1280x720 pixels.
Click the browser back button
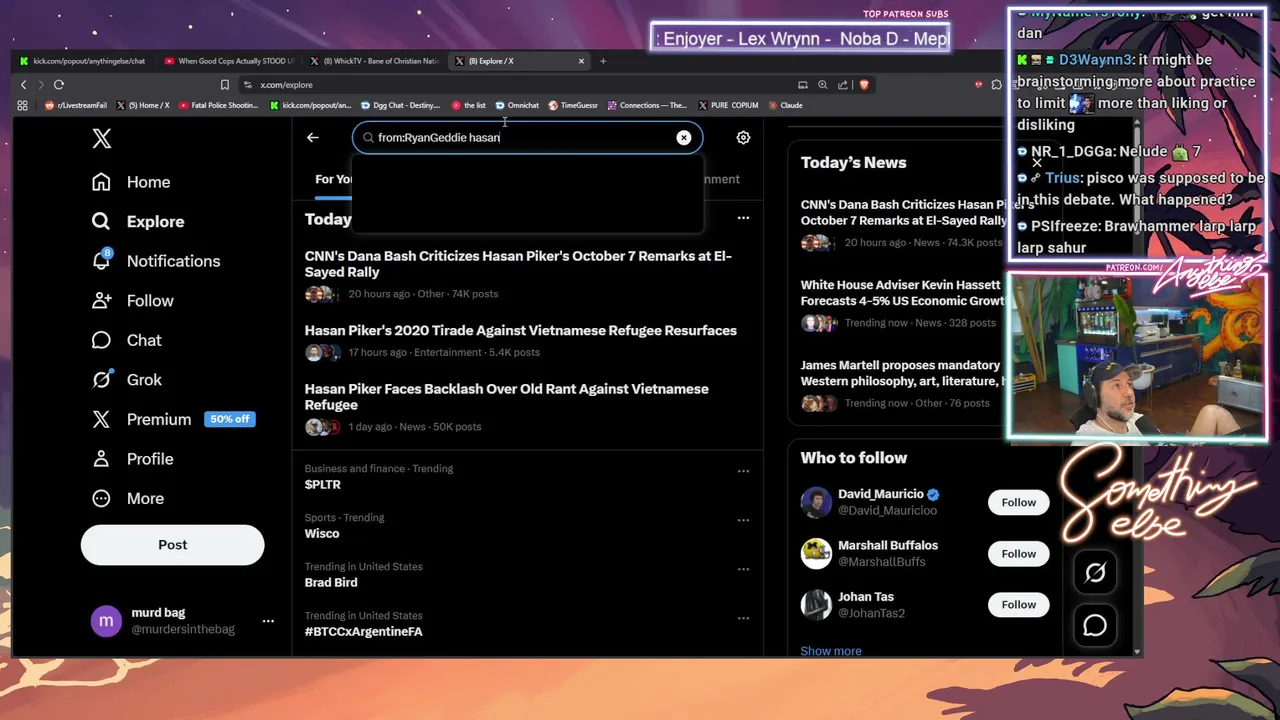(x=24, y=85)
